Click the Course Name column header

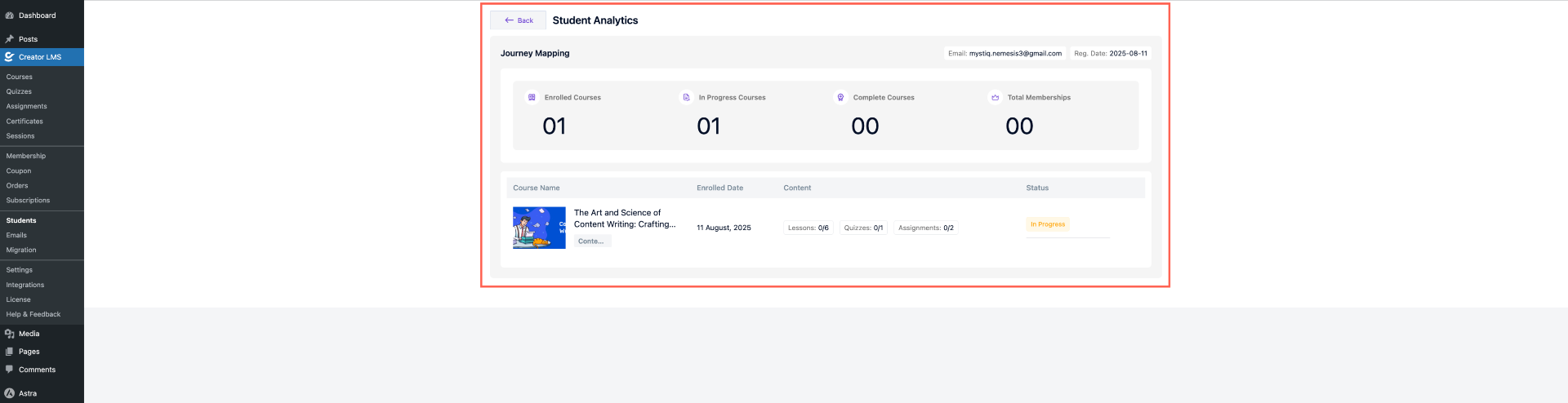point(537,188)
